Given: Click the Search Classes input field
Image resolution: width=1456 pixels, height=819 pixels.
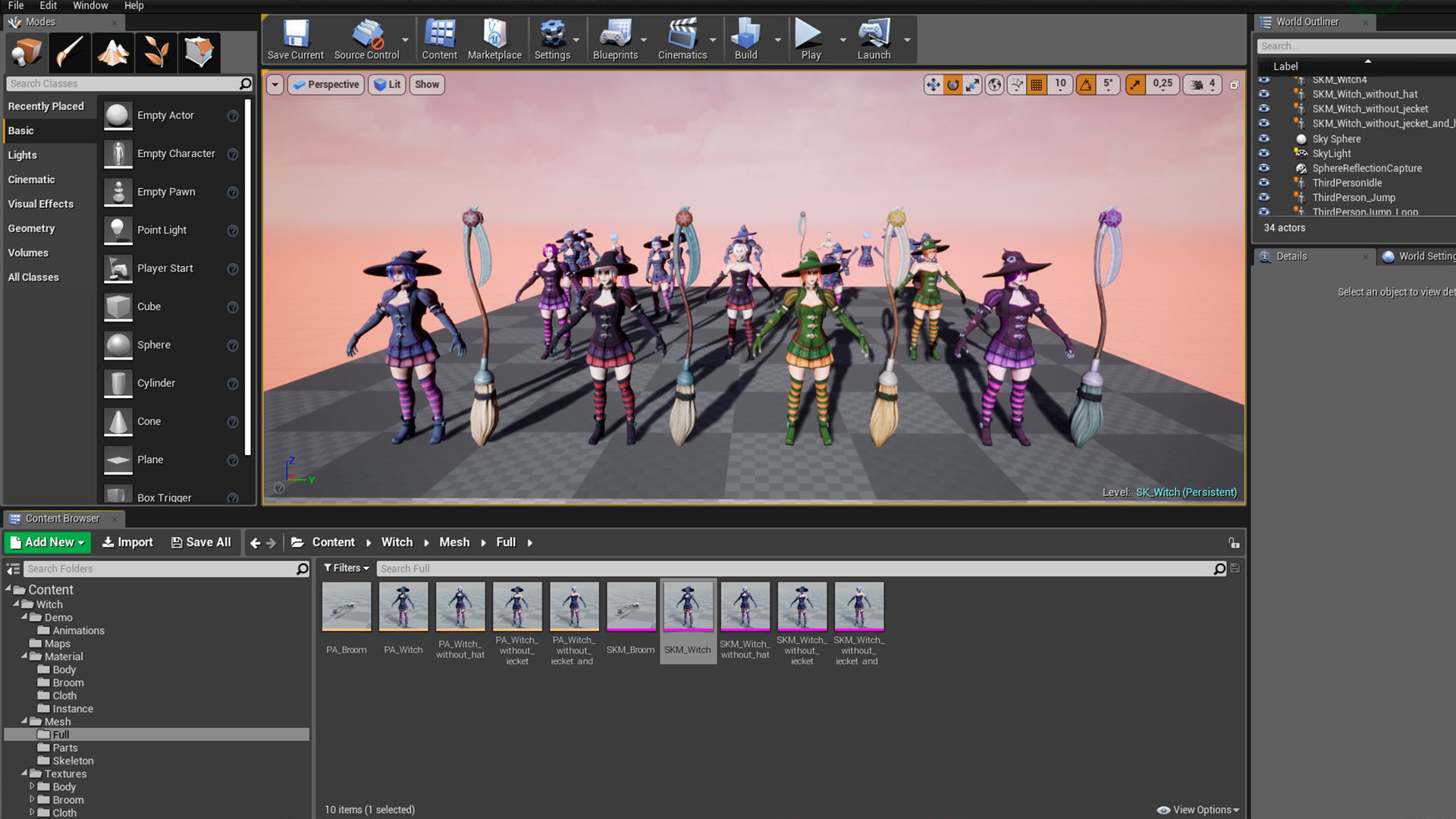Looking at the screenshot, I should 121,83.
